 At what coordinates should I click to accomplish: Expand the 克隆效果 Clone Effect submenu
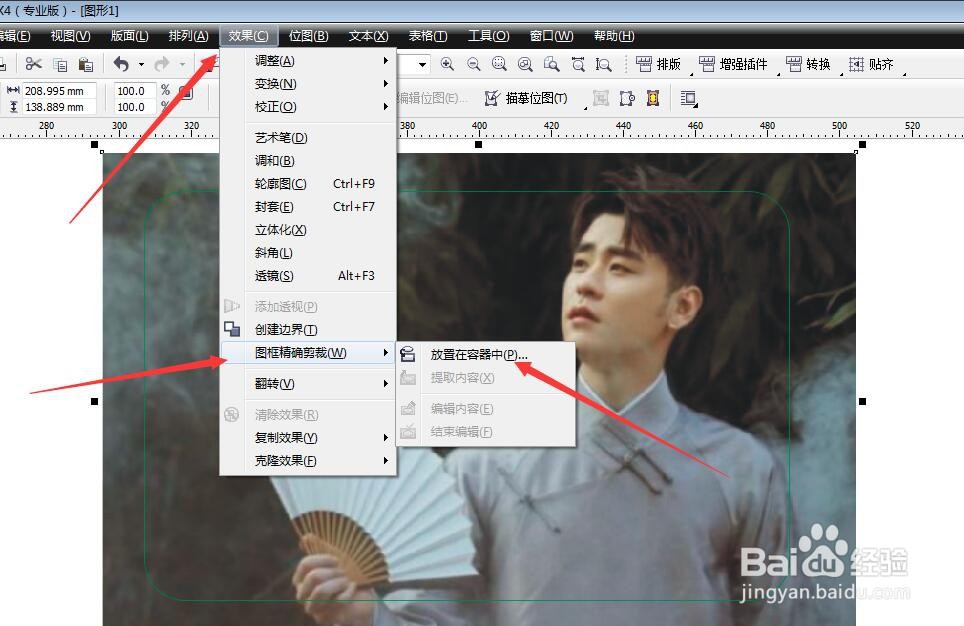(307, 461)
